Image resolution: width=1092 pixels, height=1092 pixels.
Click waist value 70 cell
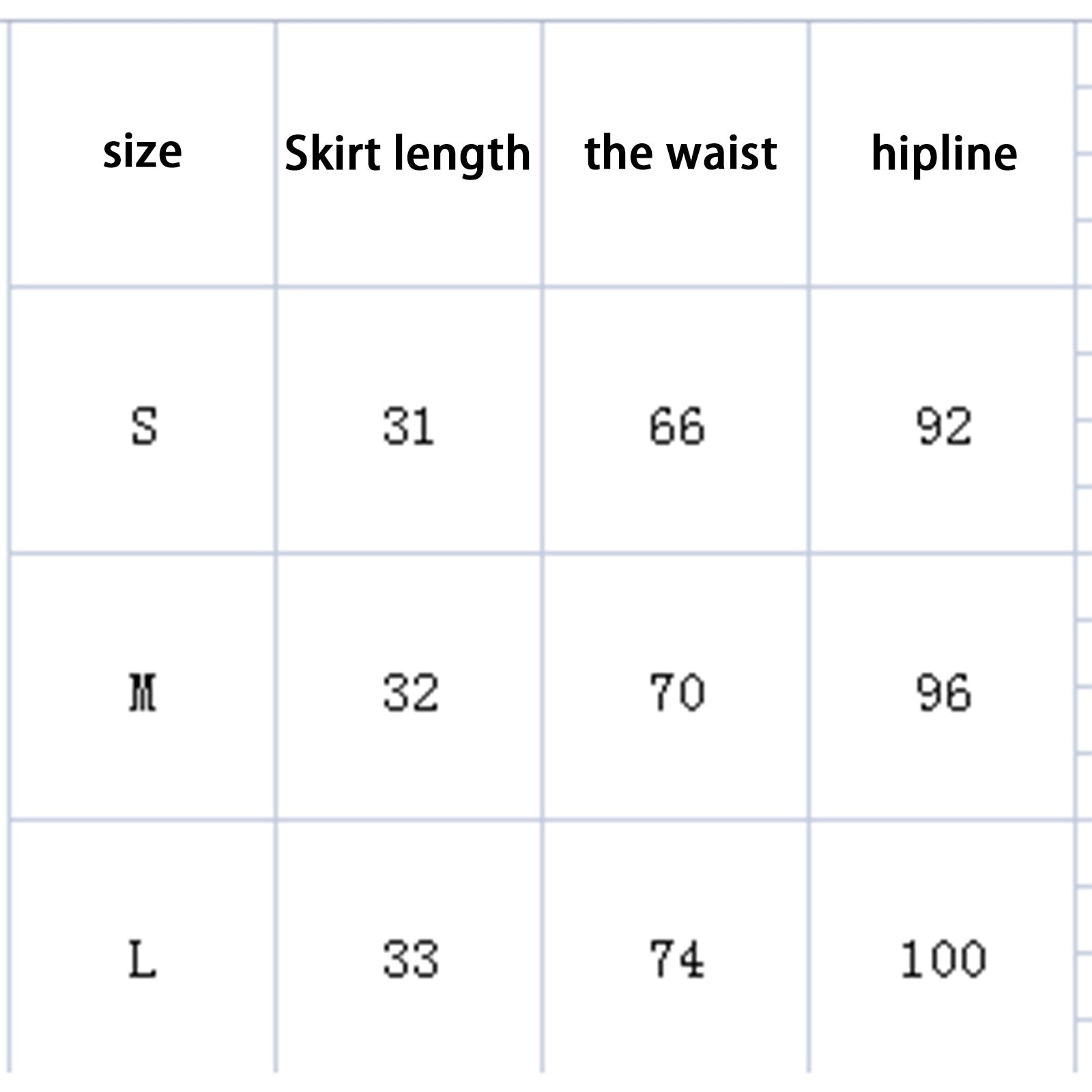coord(676,693)
